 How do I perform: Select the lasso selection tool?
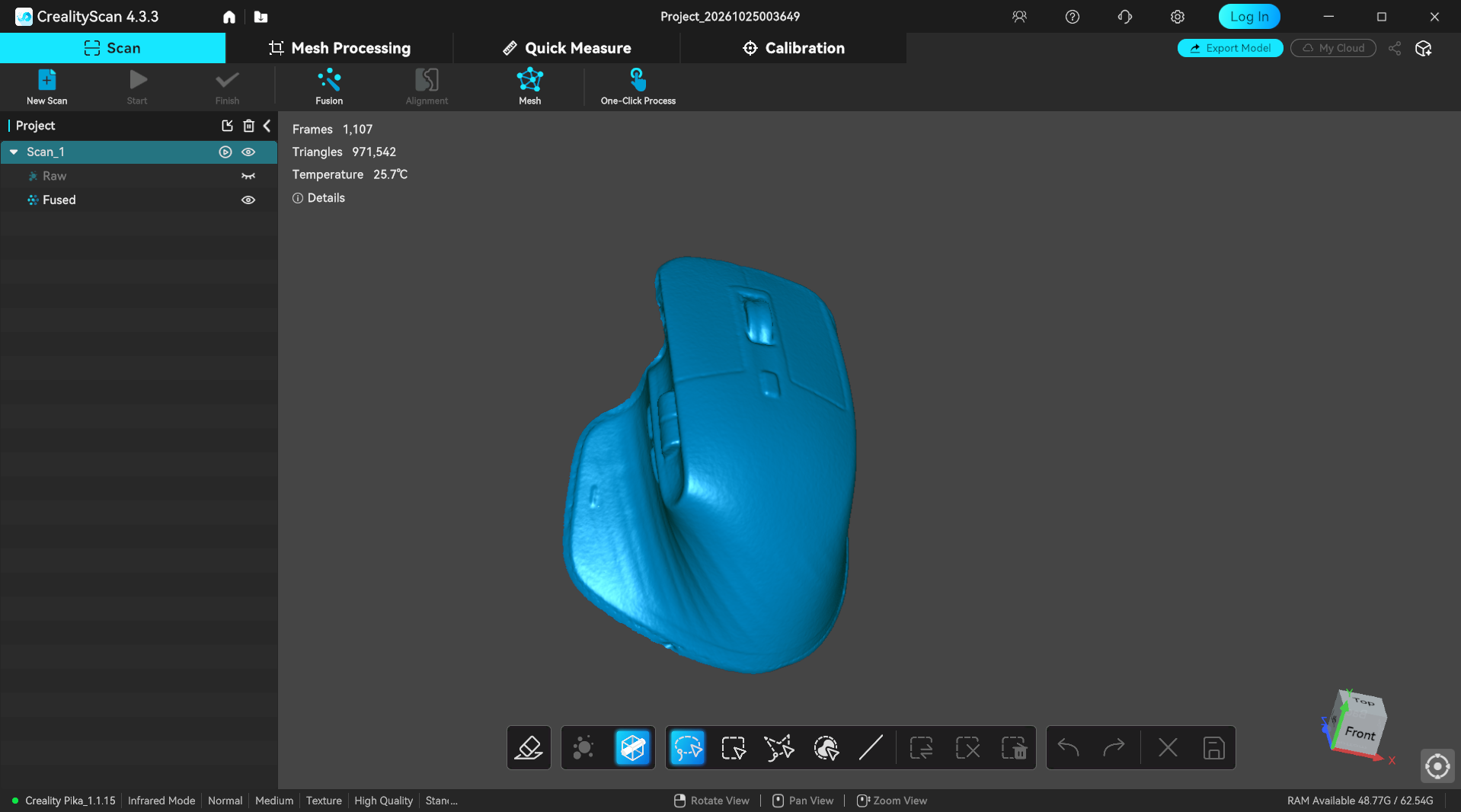688,748
